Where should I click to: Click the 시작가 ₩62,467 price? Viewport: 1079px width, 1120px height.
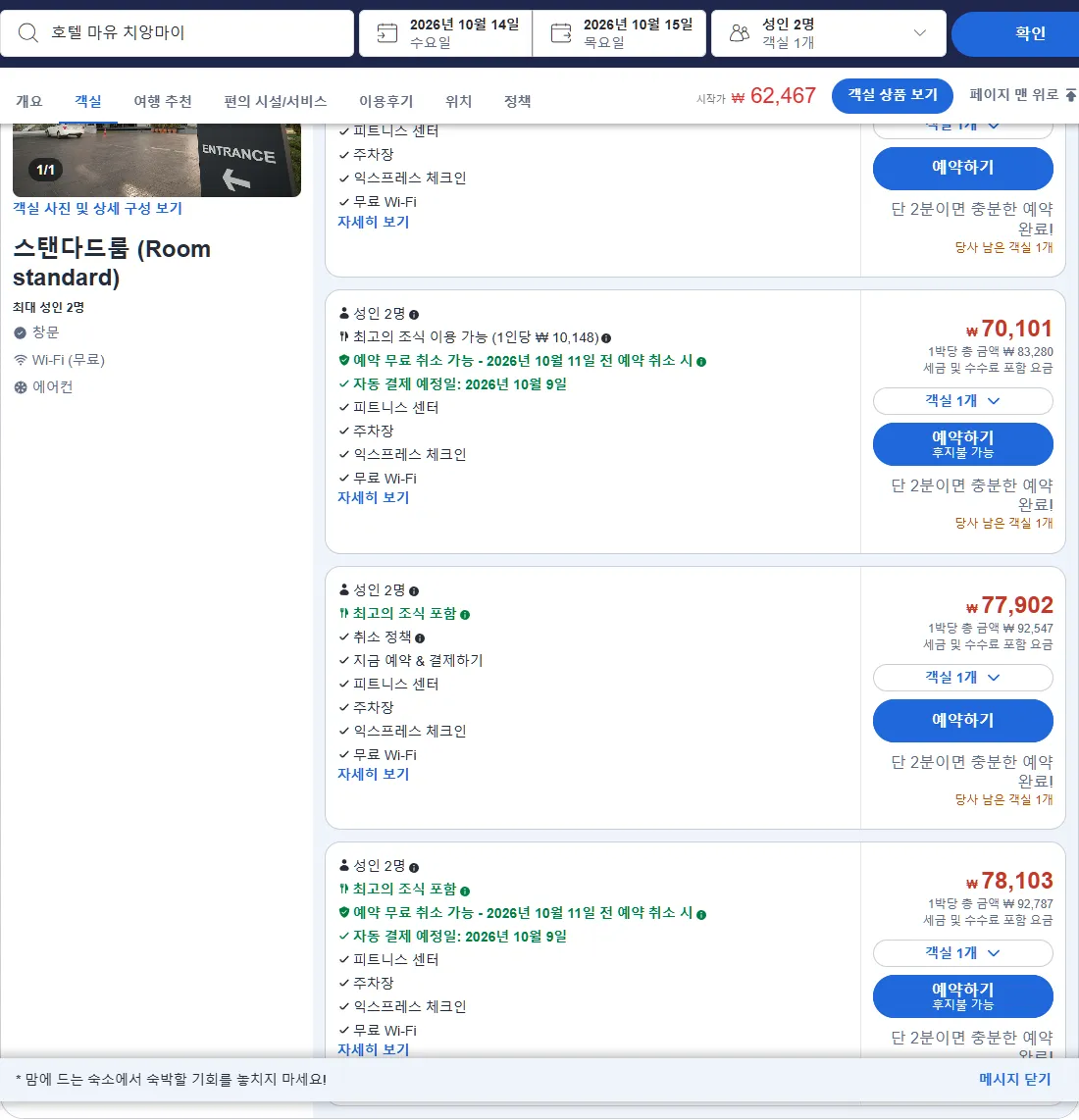click(756, 96)
